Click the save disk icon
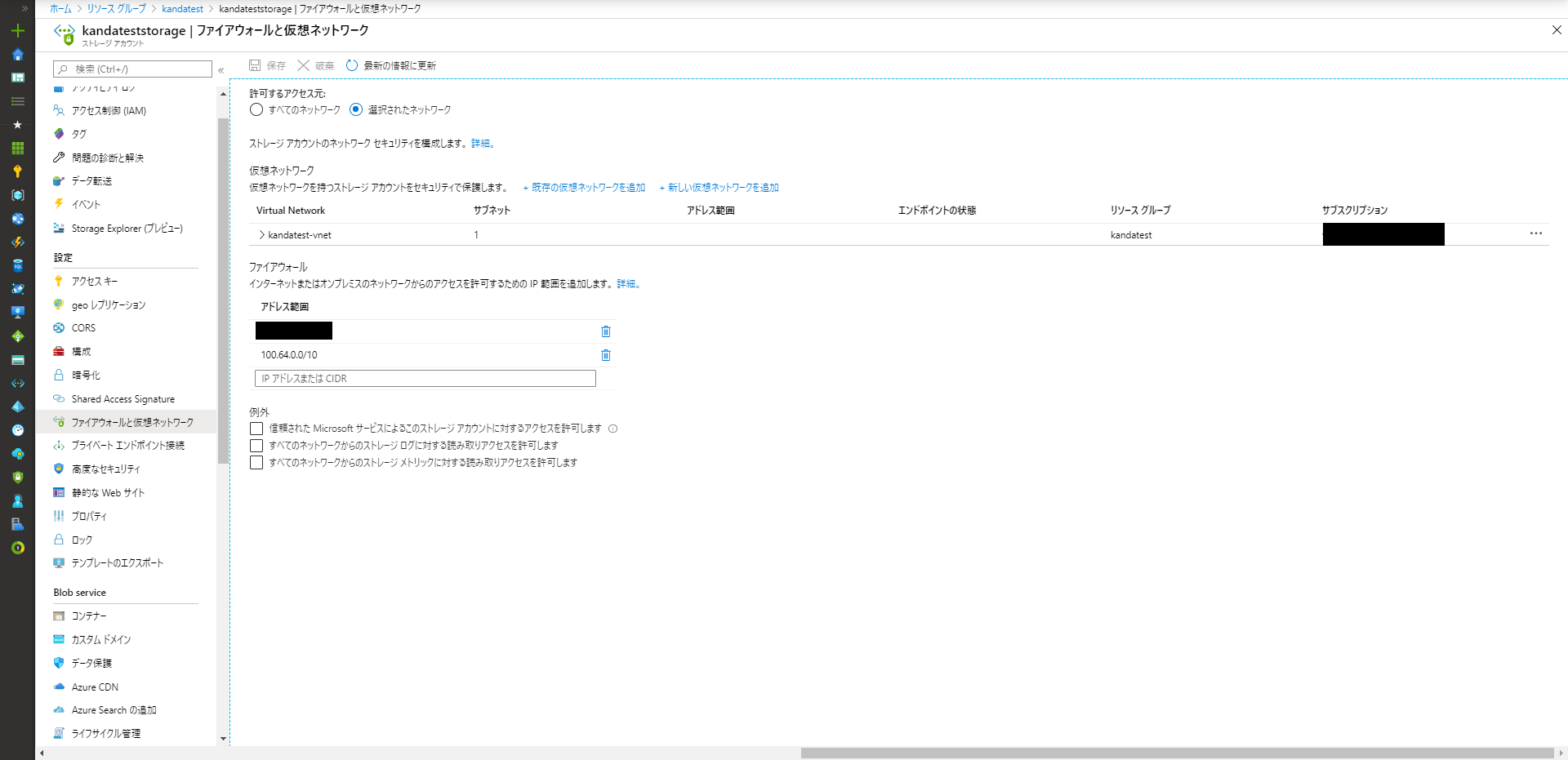This screenshot has width=1568, height=760. (255, 65)
